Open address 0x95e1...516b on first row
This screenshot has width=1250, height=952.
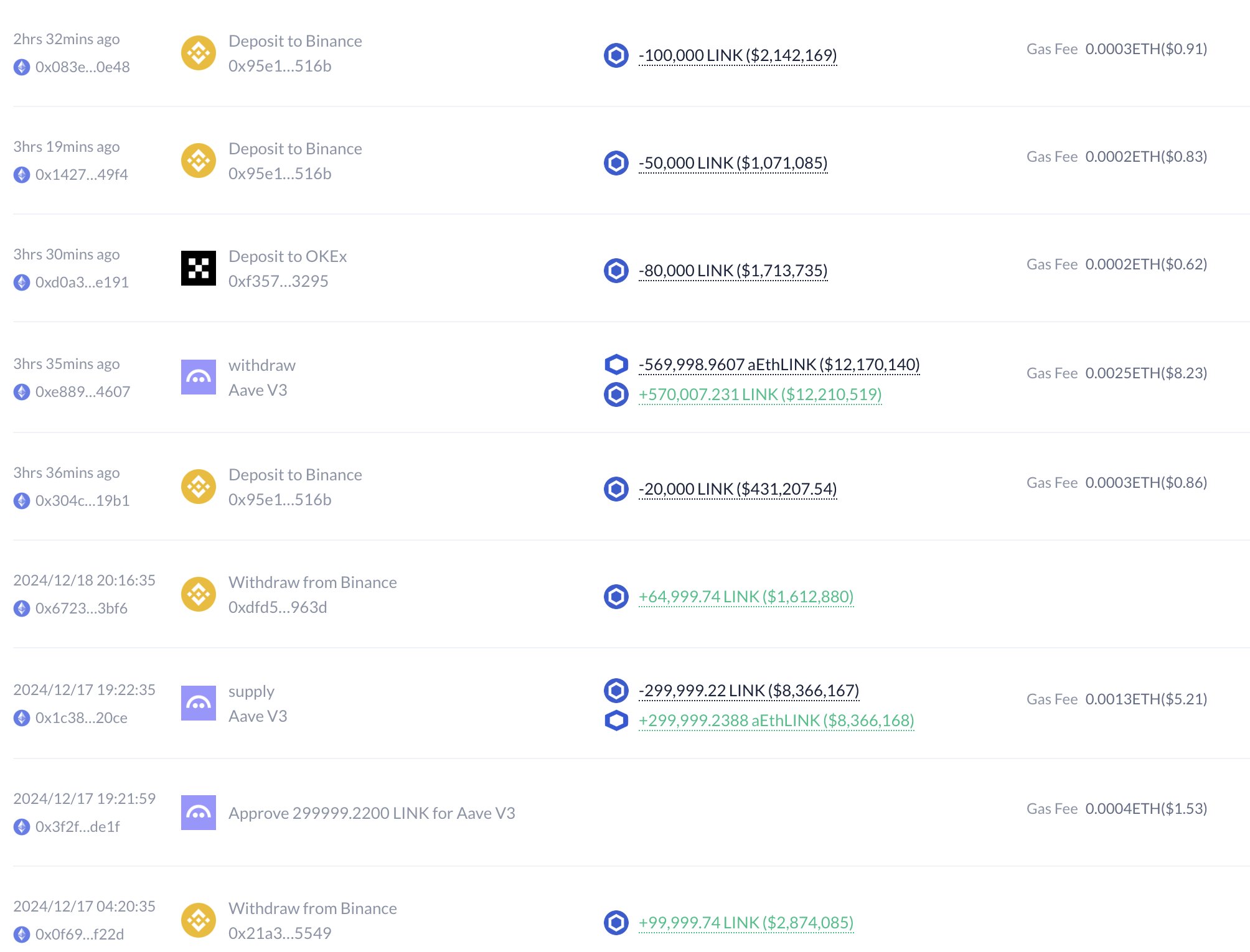[280, 66]
